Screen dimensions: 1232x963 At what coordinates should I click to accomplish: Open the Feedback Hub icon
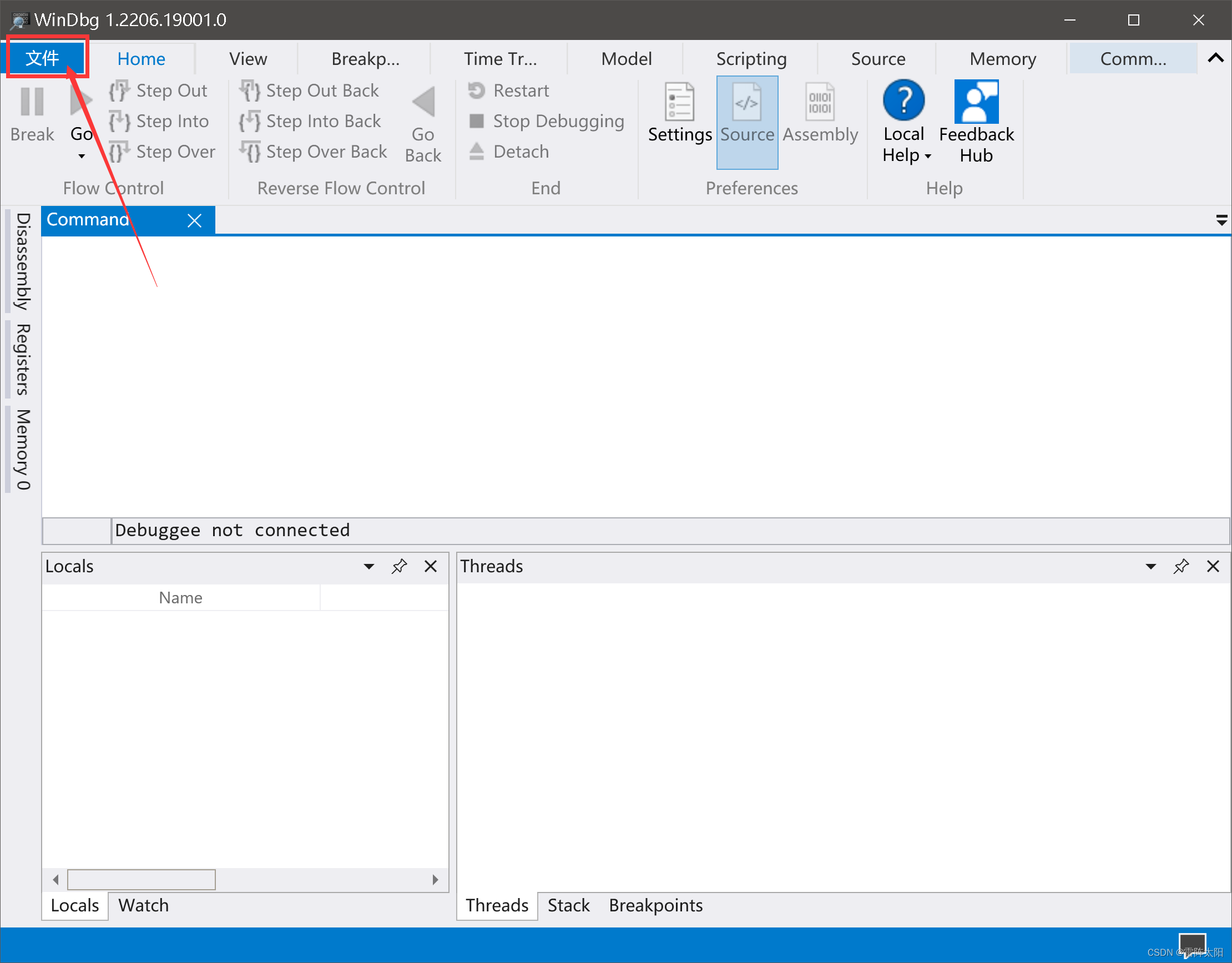pos(976,102)
